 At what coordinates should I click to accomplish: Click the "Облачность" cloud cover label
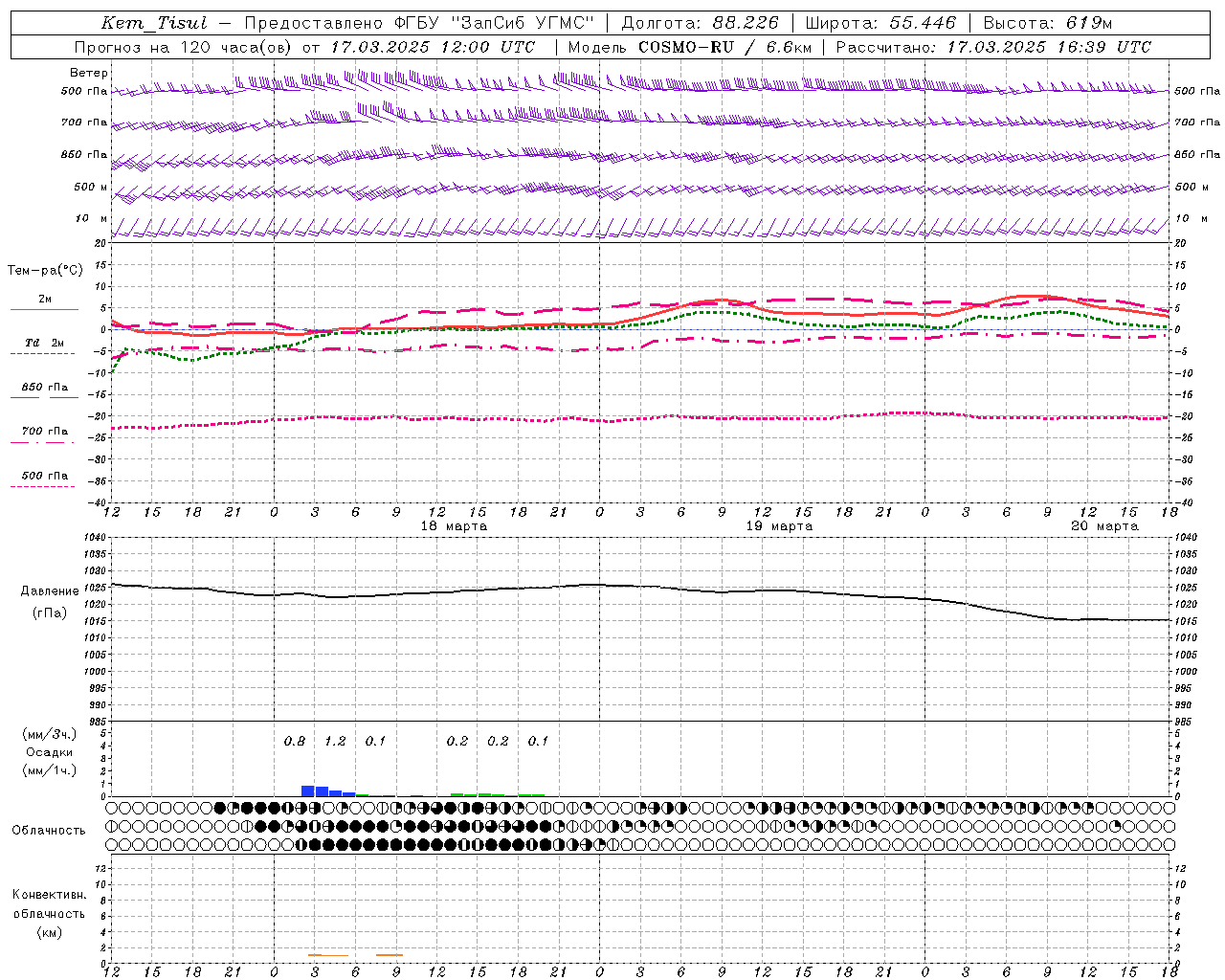(x=49, y=830)
